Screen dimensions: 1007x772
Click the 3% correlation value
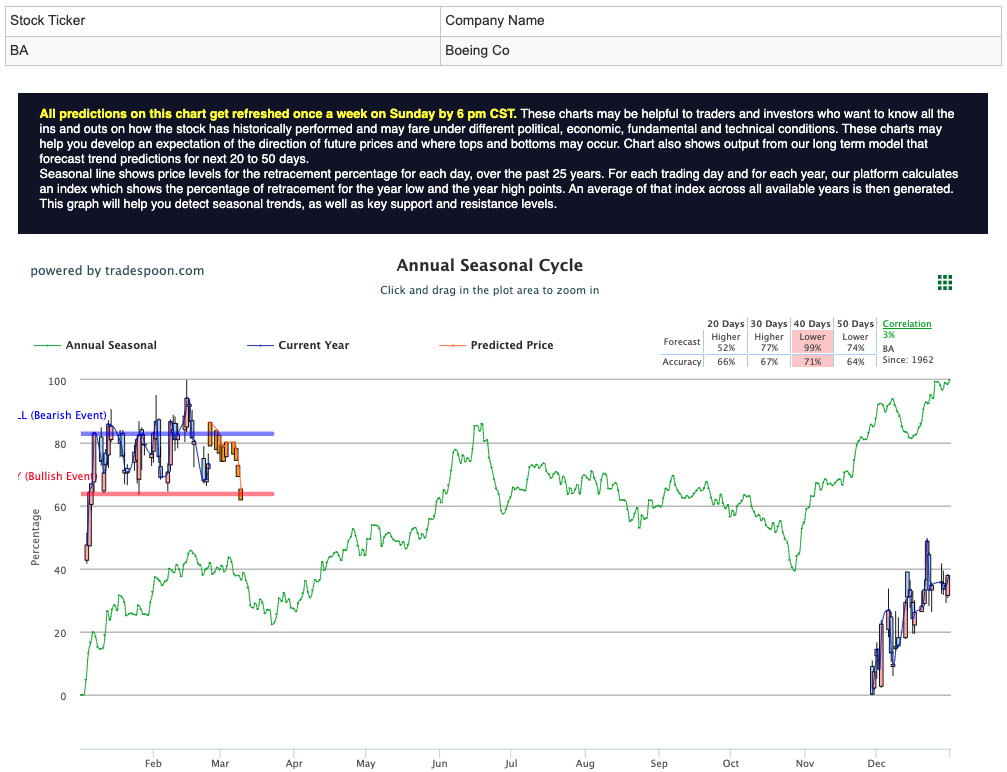pyautogui.click(x=888, y=335)
